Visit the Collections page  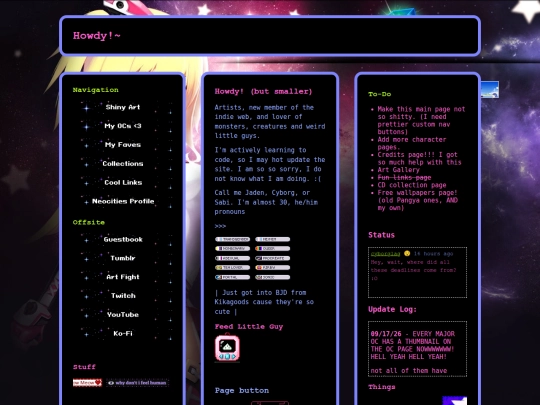coord(123,164)
